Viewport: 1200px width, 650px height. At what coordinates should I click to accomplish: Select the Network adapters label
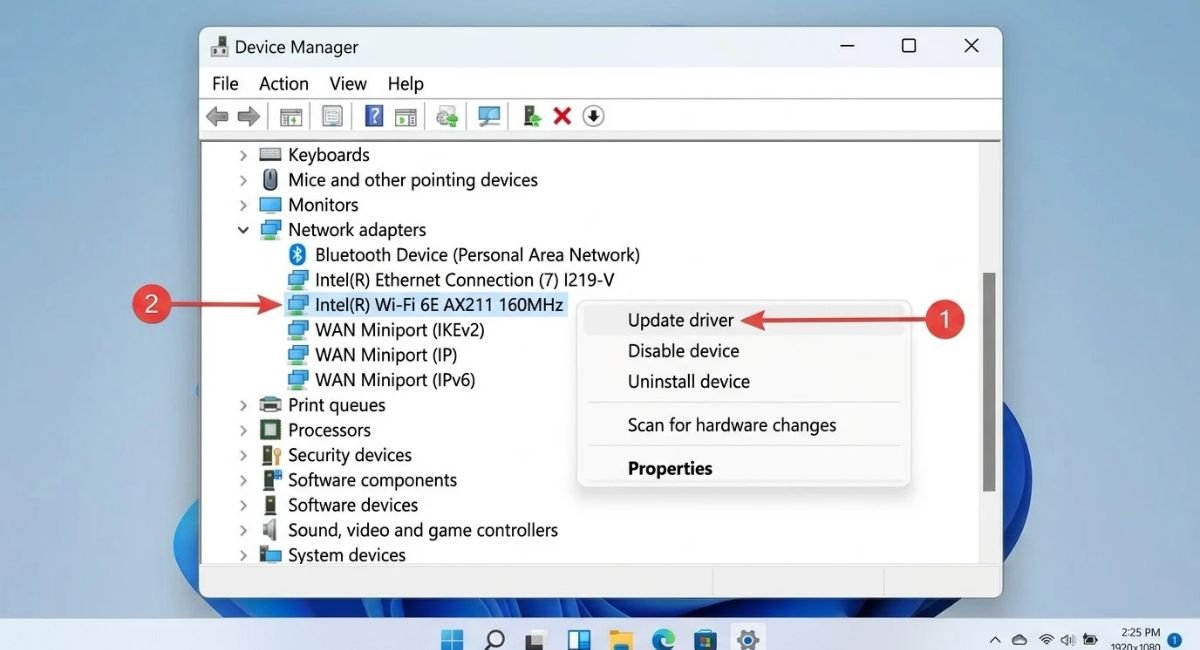(357, 230)
